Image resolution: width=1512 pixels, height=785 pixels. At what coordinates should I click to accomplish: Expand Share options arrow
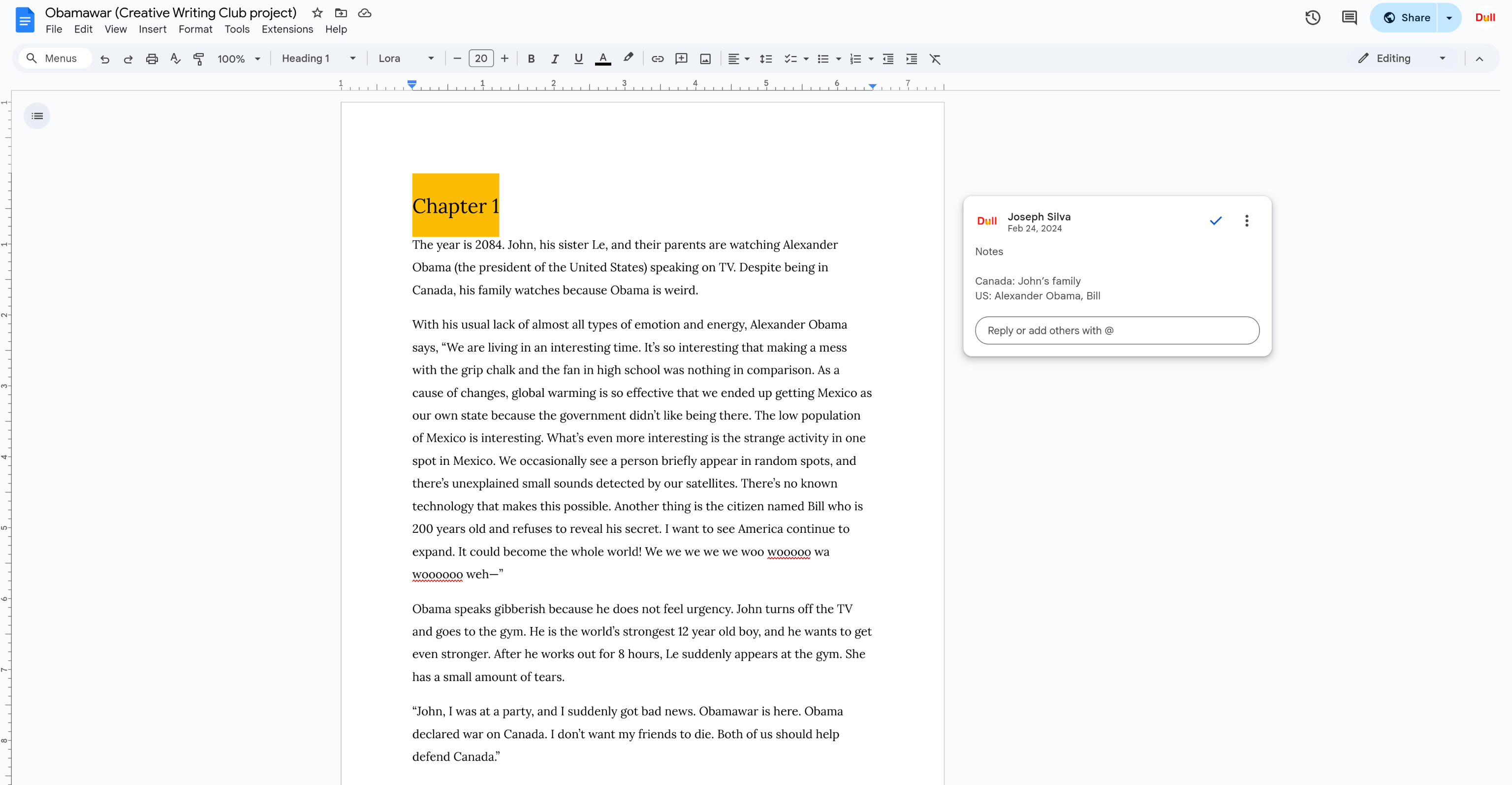(1449, 18)
